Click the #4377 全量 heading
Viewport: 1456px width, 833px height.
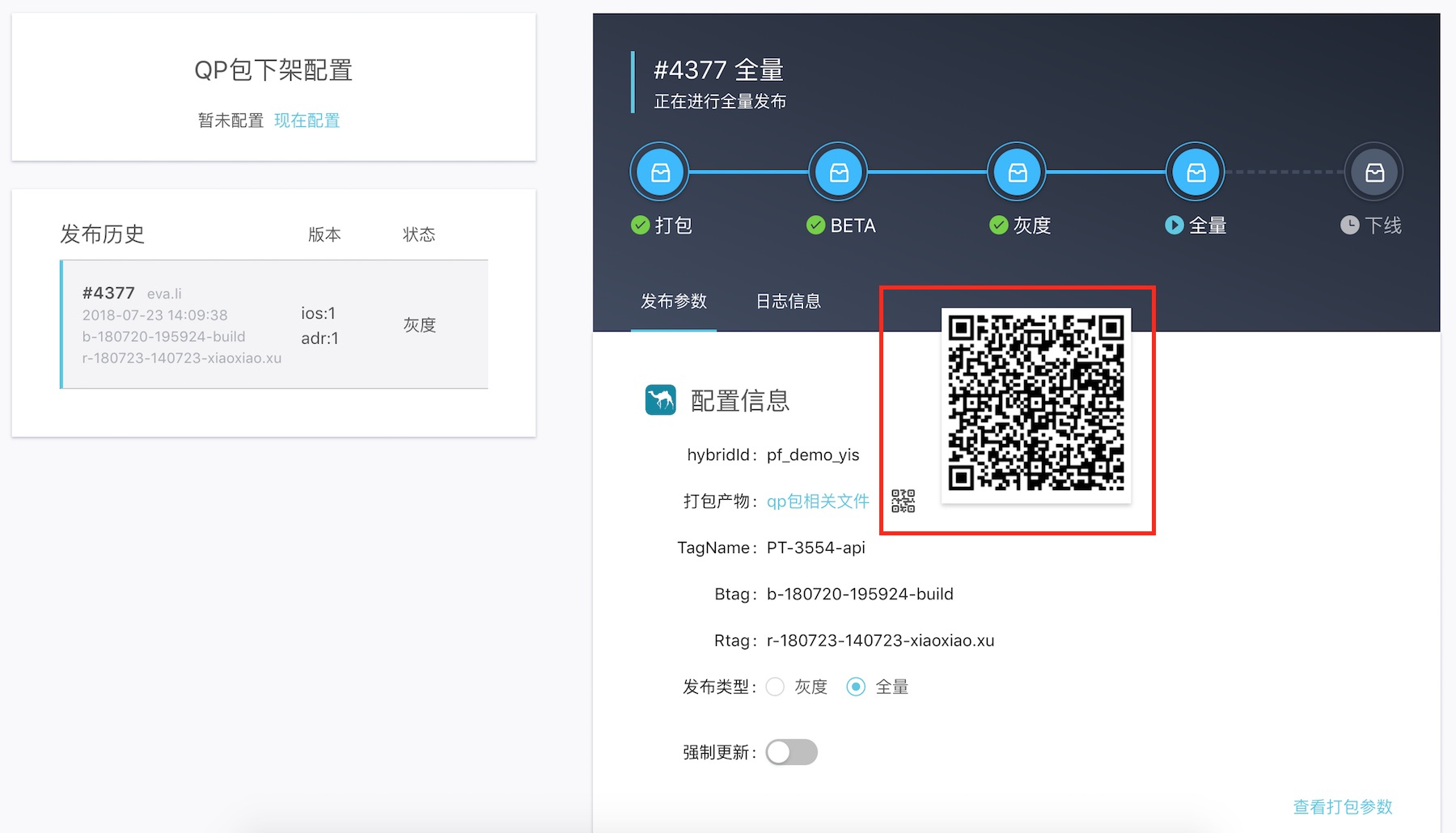tap(718, 70)
